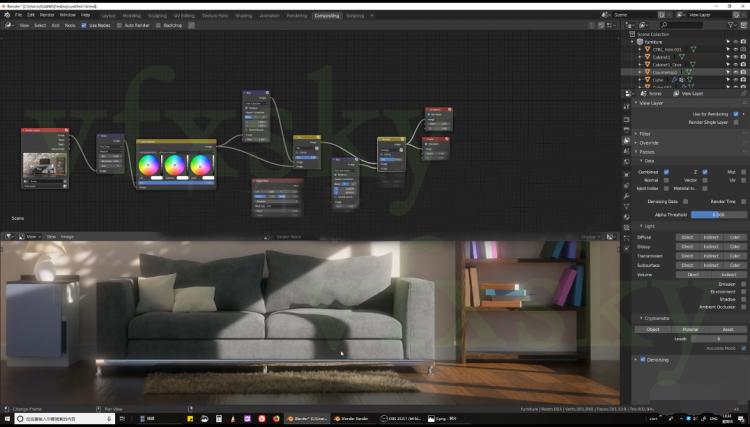The width and height of the screenshot is (750, 427).
Task: Select the Cabinet1 object in outliner
Action: (x=662, y=57)
